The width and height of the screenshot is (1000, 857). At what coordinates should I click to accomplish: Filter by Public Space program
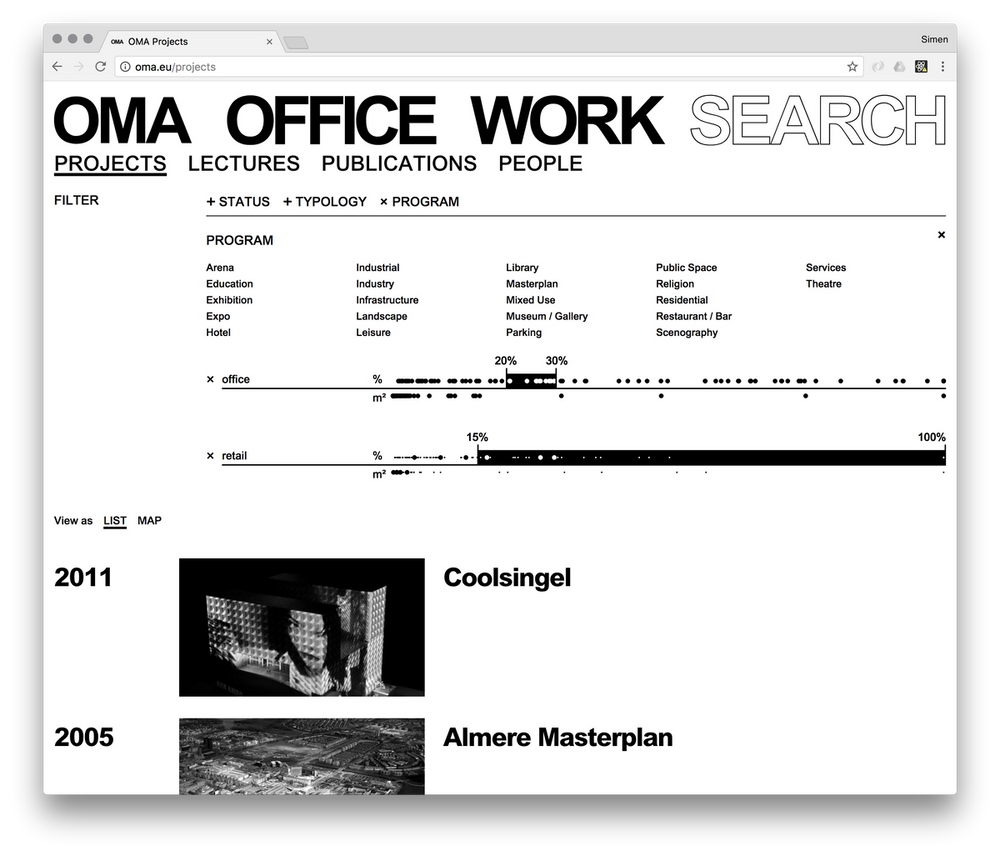(686, 268)
